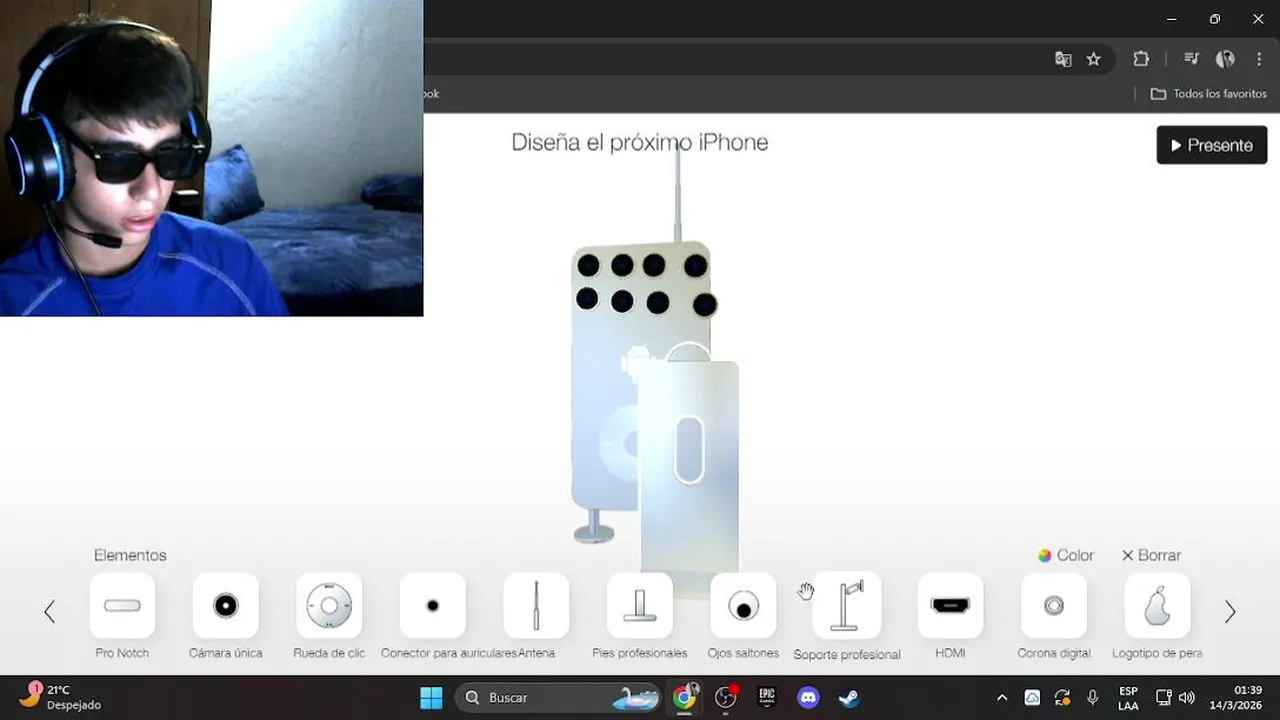Switch to Chrome in the taskbar
This screenshot has width=1280, height=720.
[x=685, y=697]
